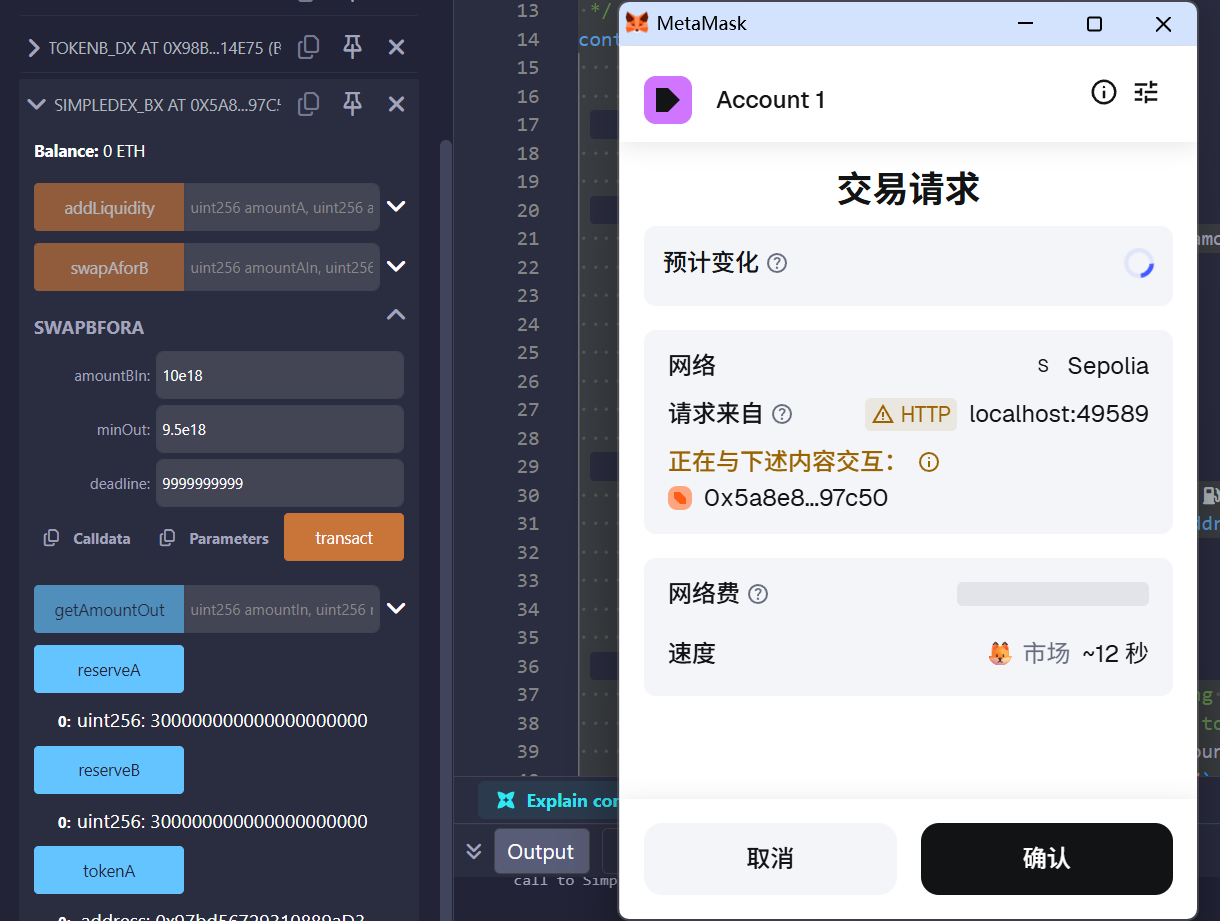Click info icon beside 正在与下述内容交互
This screenshot has width=1220, height=921.
929,462
